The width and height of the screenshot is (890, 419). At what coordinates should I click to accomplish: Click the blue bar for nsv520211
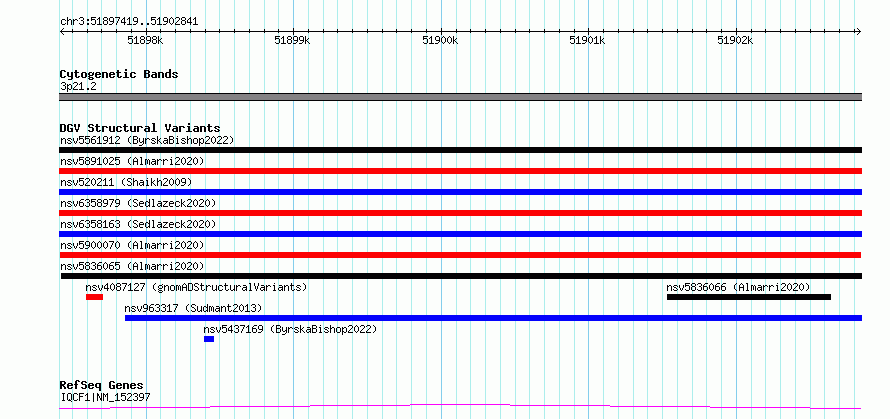tap(461, 192)
